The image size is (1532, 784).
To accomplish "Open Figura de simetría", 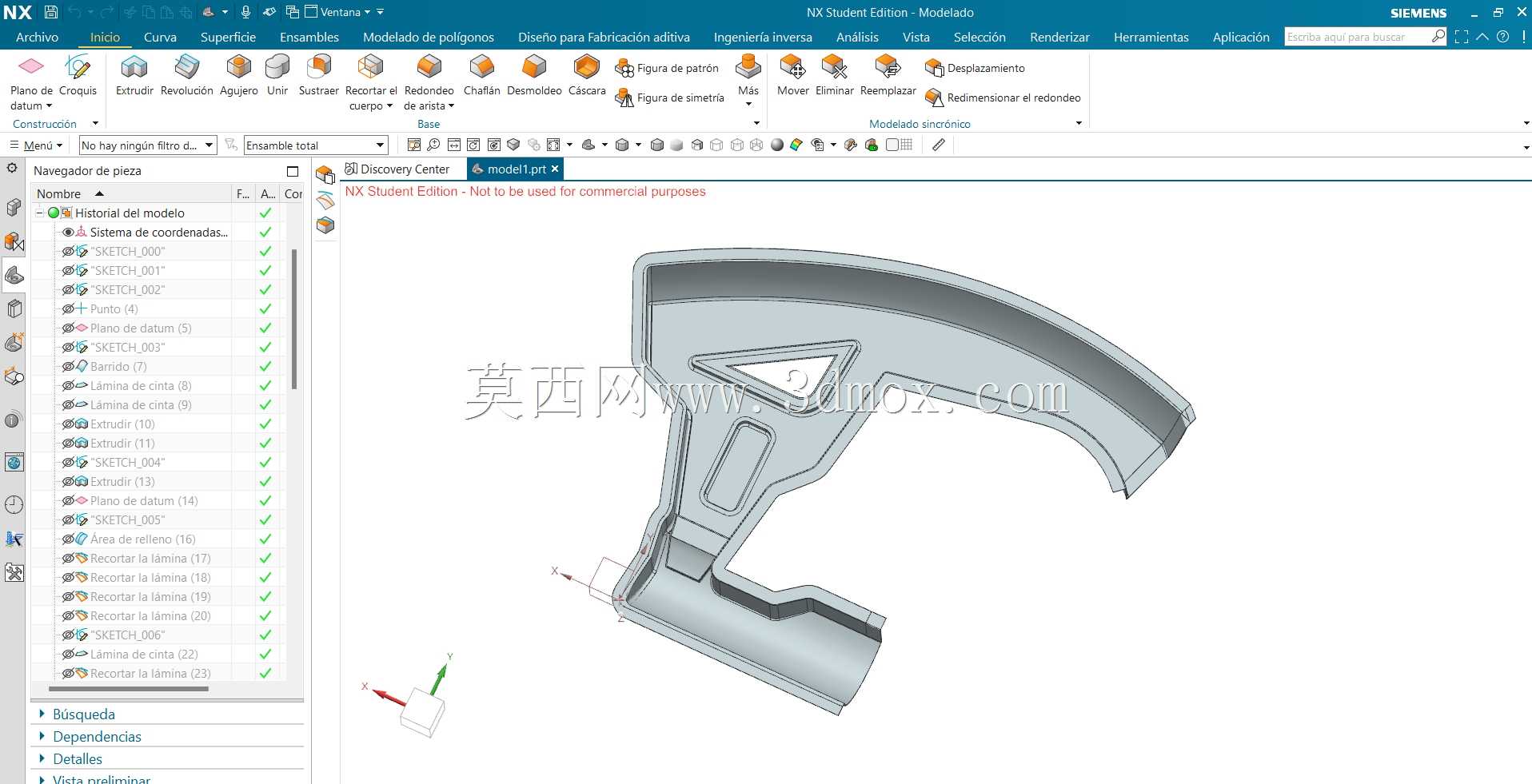I will [669, 98].
